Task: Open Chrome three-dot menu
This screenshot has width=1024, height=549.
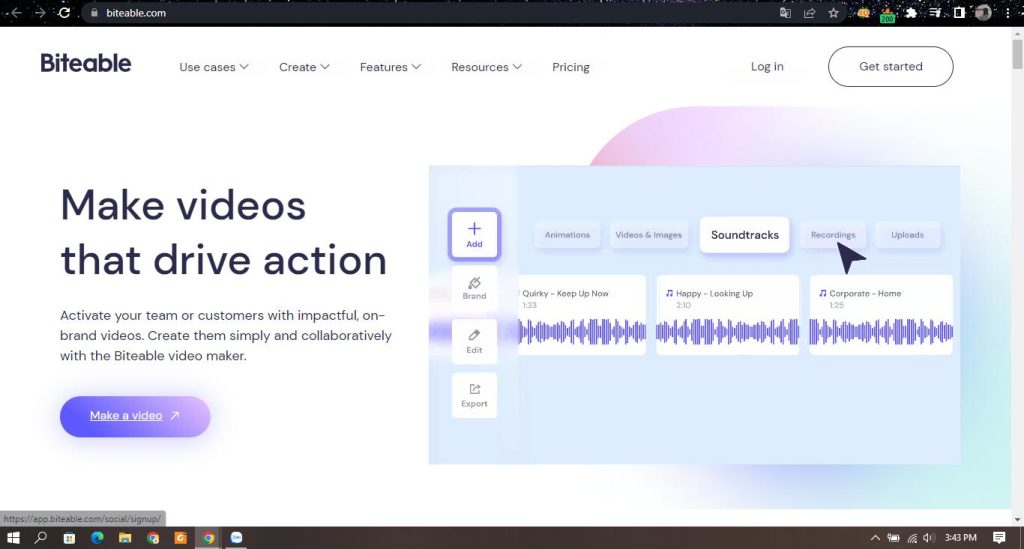Action: tap(1008, 13)
